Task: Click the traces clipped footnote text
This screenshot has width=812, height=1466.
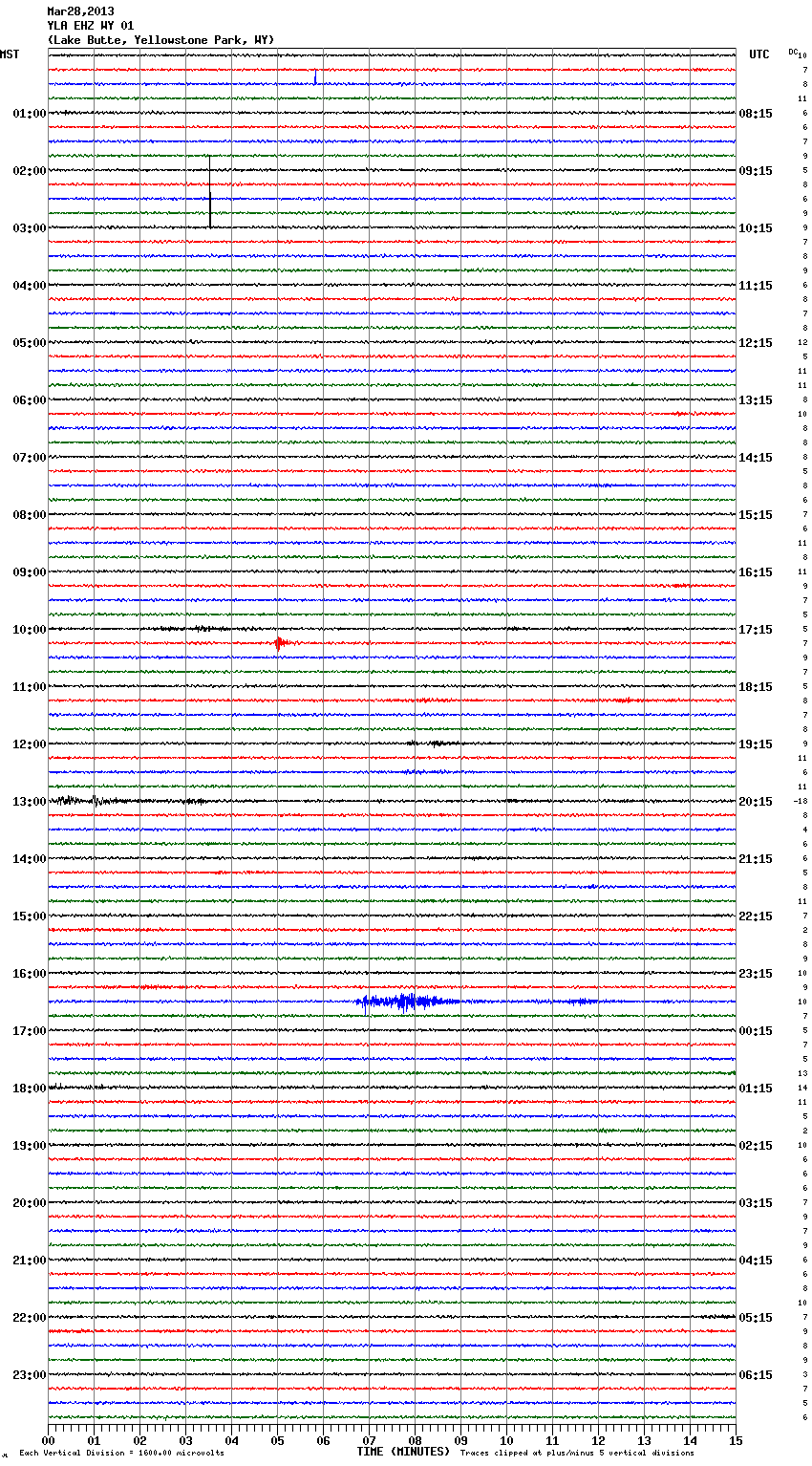Action: 577,1454
